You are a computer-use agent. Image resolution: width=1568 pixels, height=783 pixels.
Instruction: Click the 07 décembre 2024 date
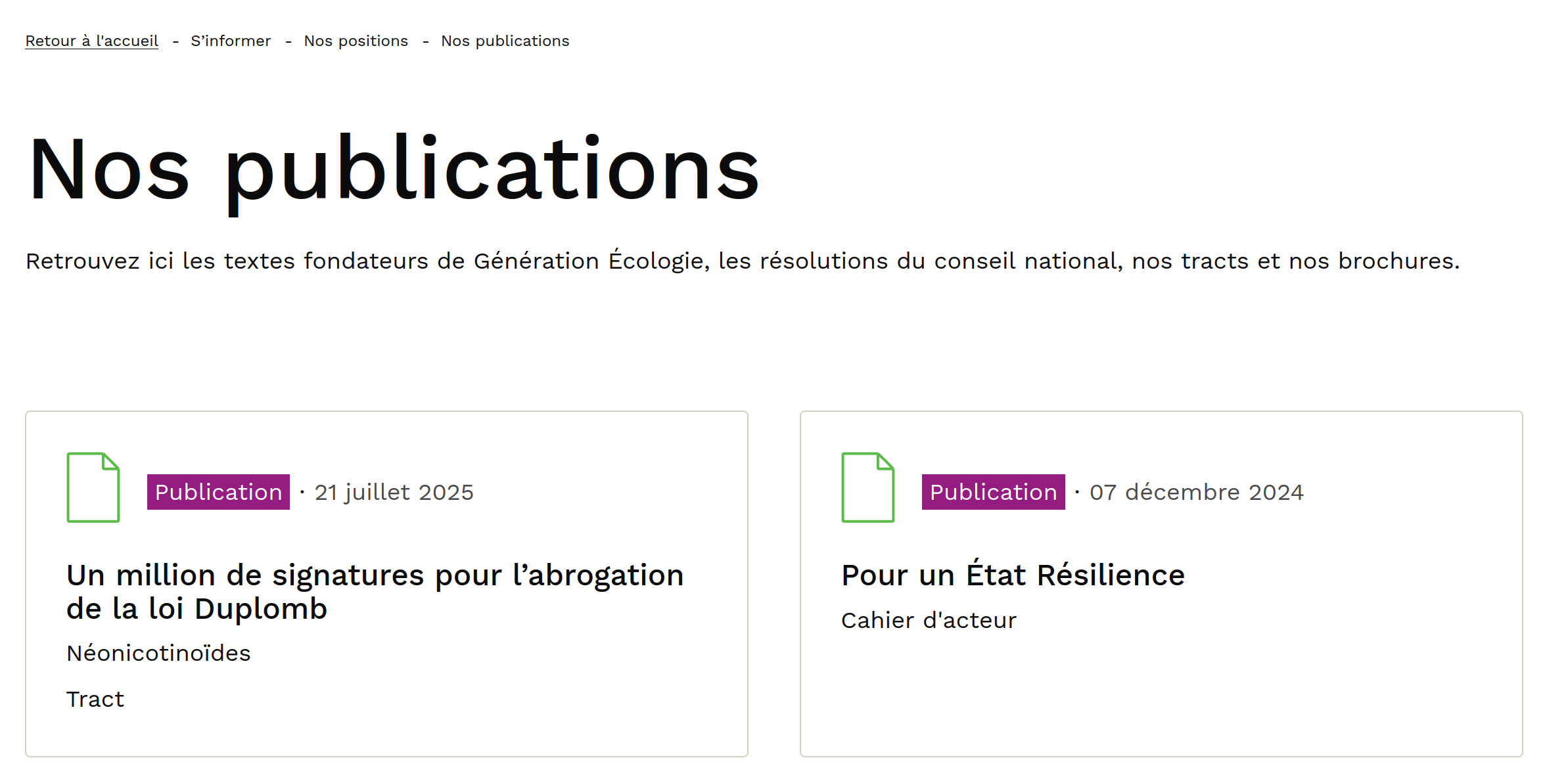click(x=1196, y=492)
